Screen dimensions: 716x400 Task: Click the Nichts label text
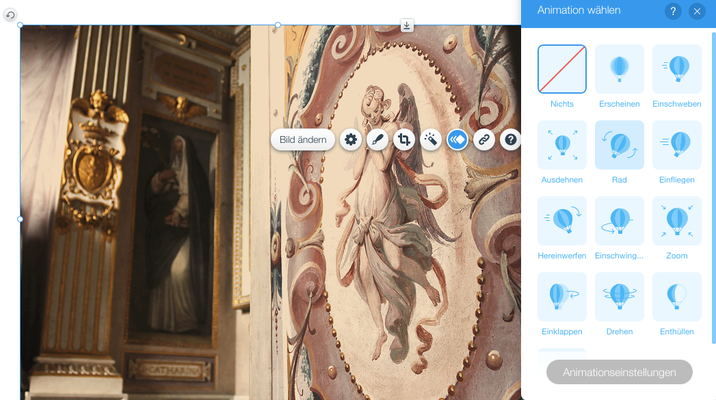pos(562,104)
